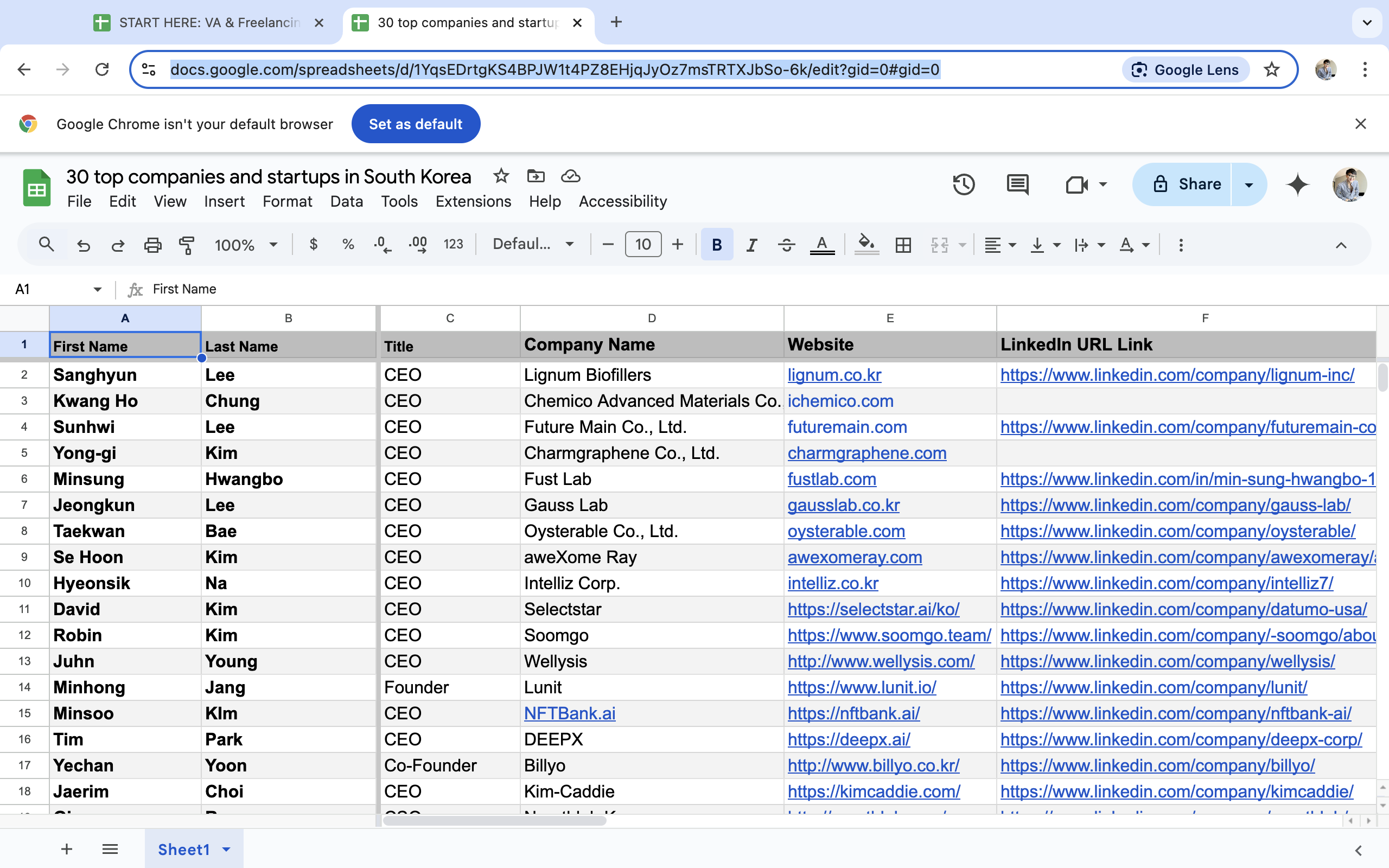Open version history clock icon
Screen dimensions: 1389x868
point(964,184)
